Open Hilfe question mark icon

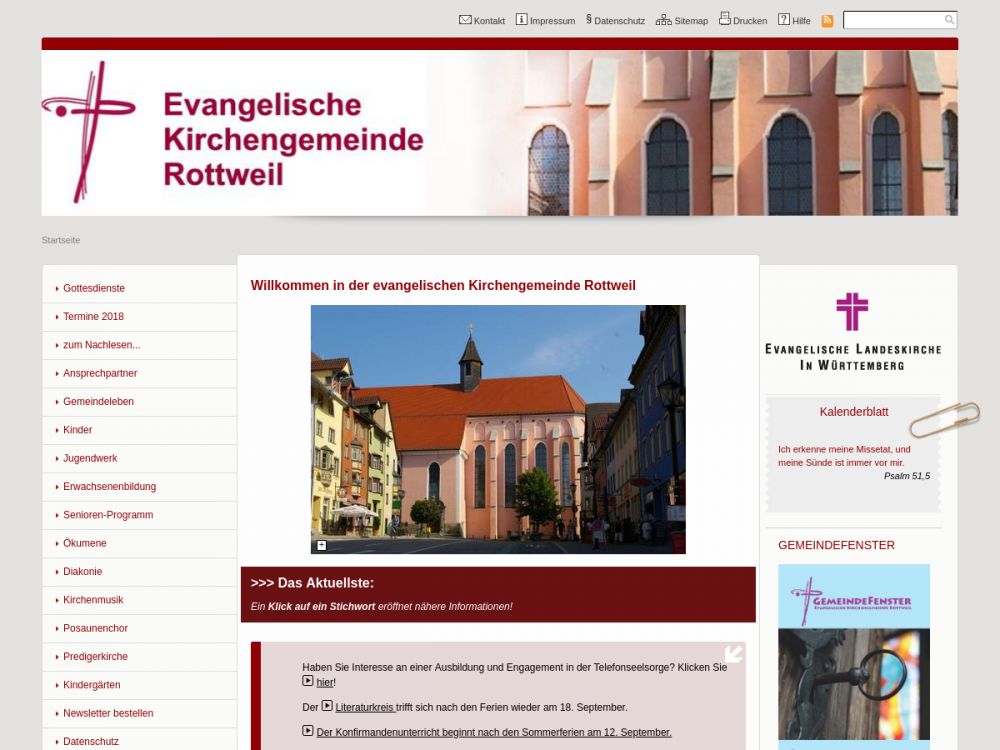tap(784, 20)
